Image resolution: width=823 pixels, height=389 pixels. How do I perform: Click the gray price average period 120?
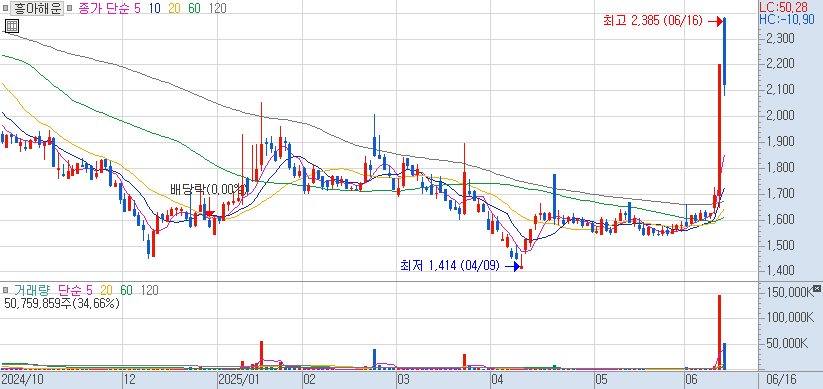(217, 9)
